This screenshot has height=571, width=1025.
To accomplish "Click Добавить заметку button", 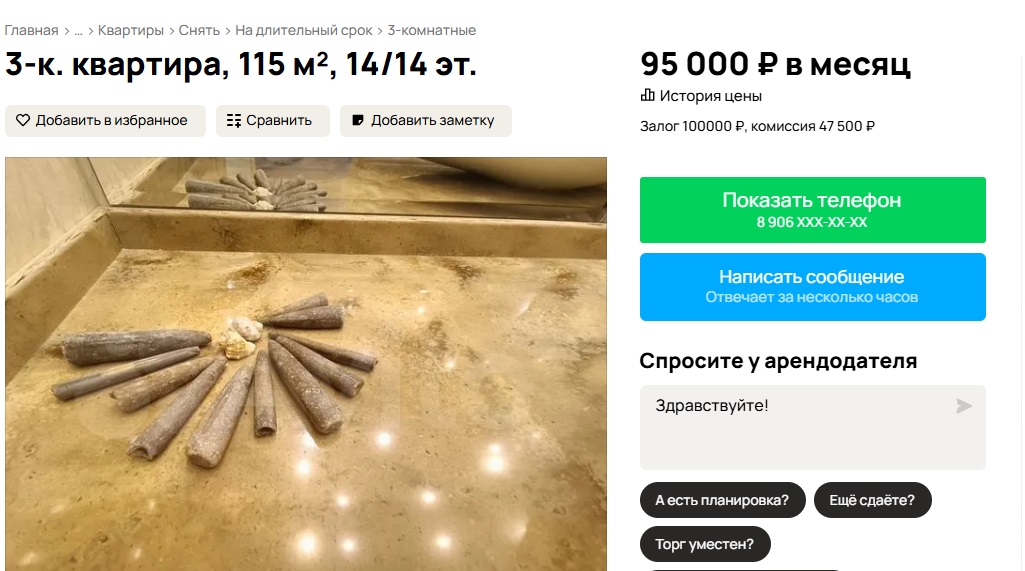I will (426, 121).
